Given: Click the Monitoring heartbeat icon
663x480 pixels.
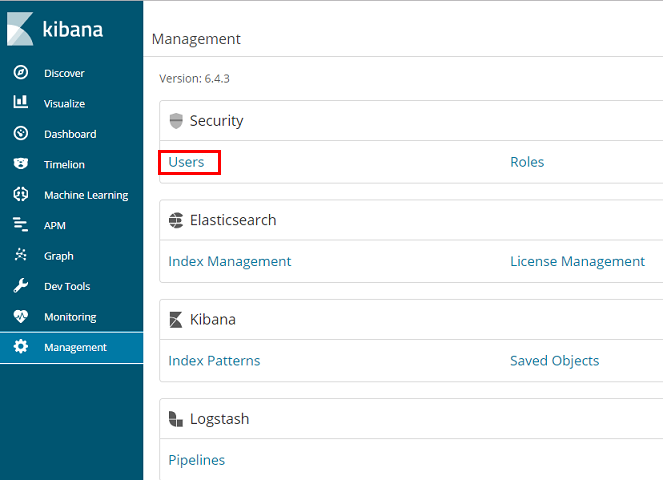Looking at the screenshot, I should pyautogui.click(x=21, y=317).
